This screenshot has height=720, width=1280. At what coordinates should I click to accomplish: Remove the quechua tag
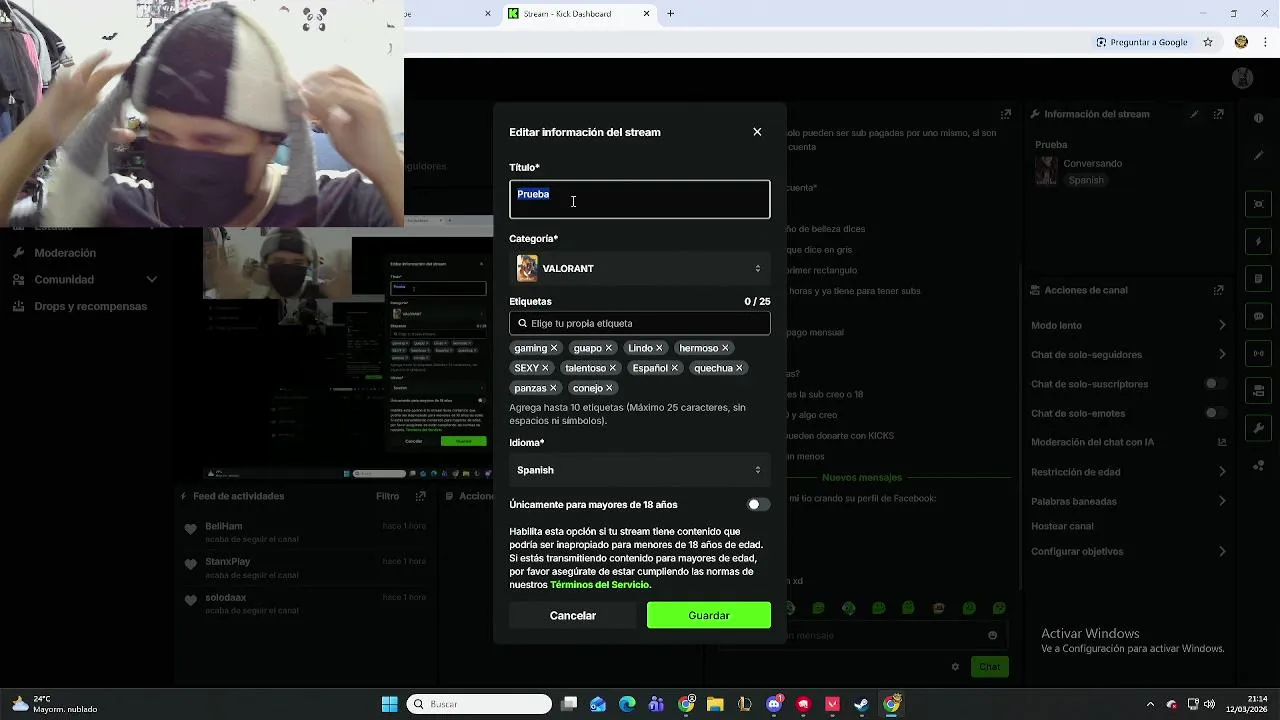[x=739, y=368]
